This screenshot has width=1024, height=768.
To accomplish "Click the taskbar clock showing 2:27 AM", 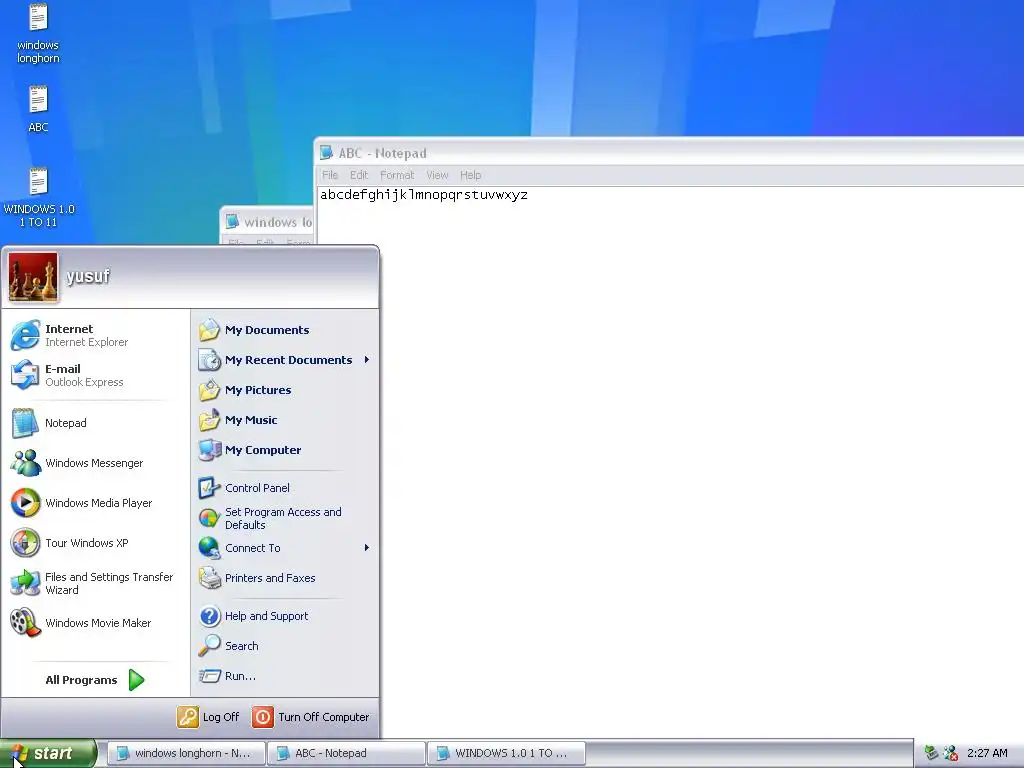I will point(987,753).
